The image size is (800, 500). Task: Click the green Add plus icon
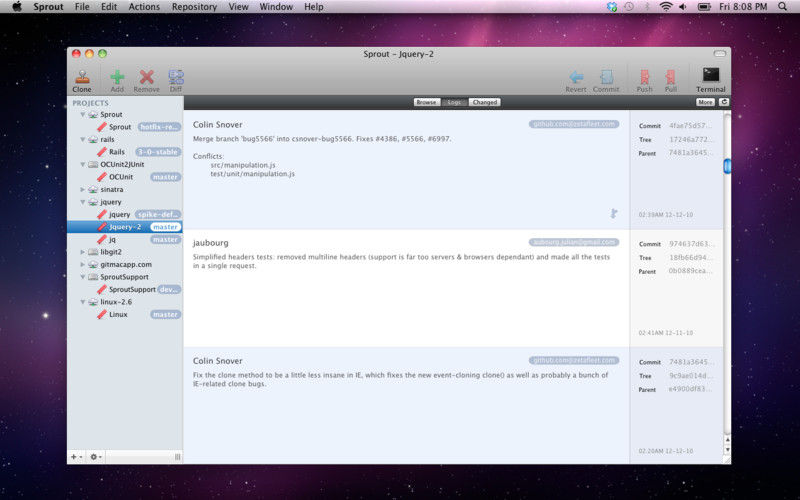117,77
